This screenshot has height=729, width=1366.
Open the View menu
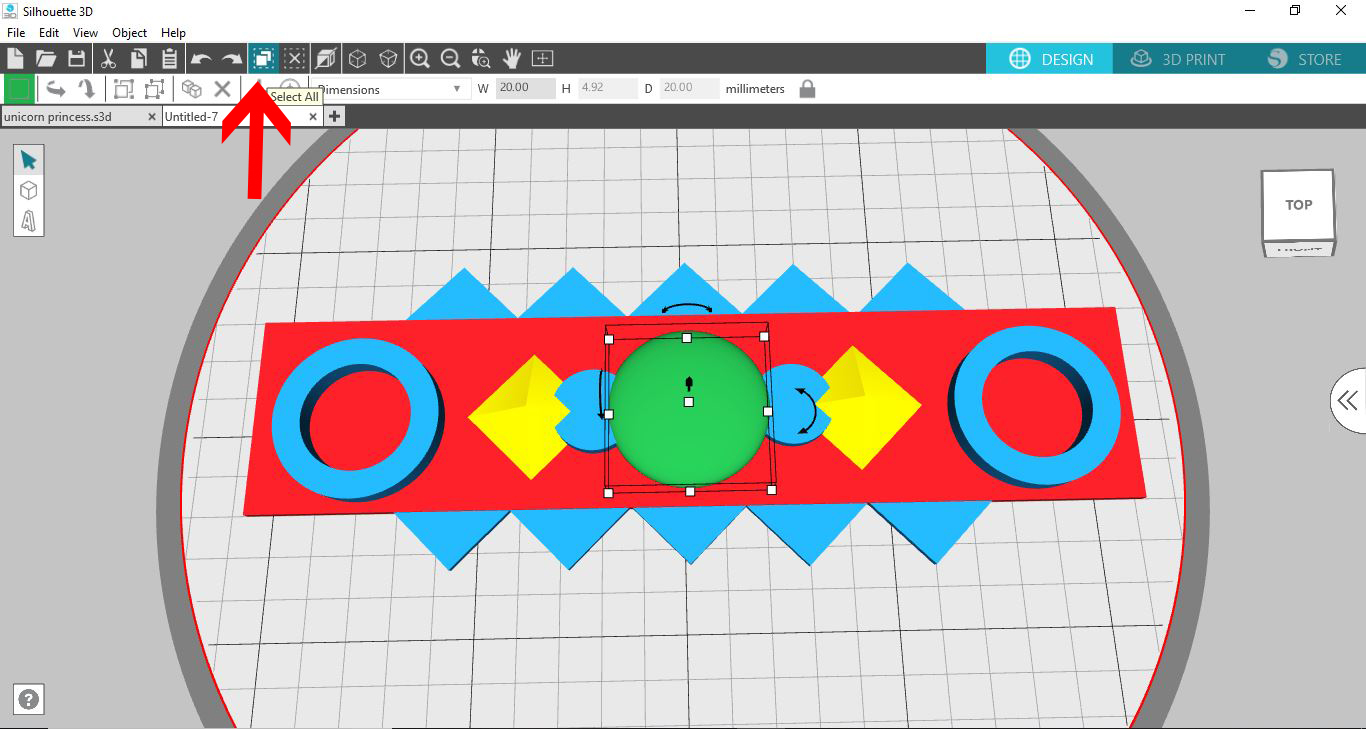point(86,33)
